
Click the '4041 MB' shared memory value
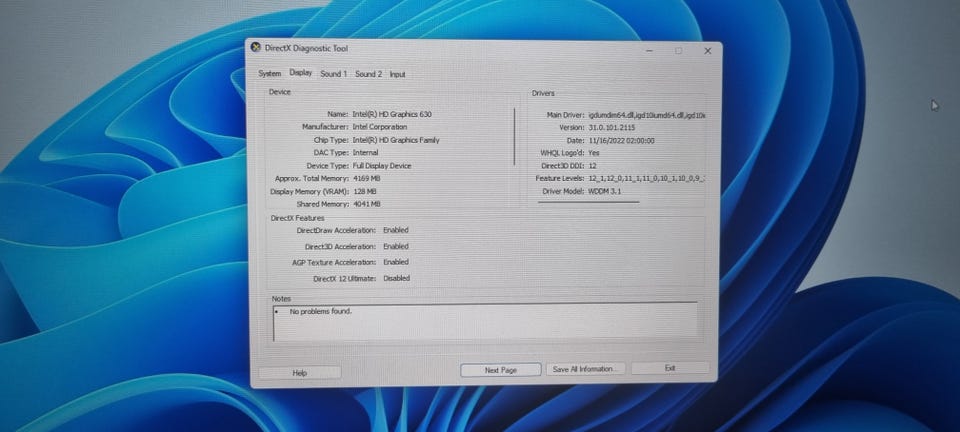click(367, 204)
